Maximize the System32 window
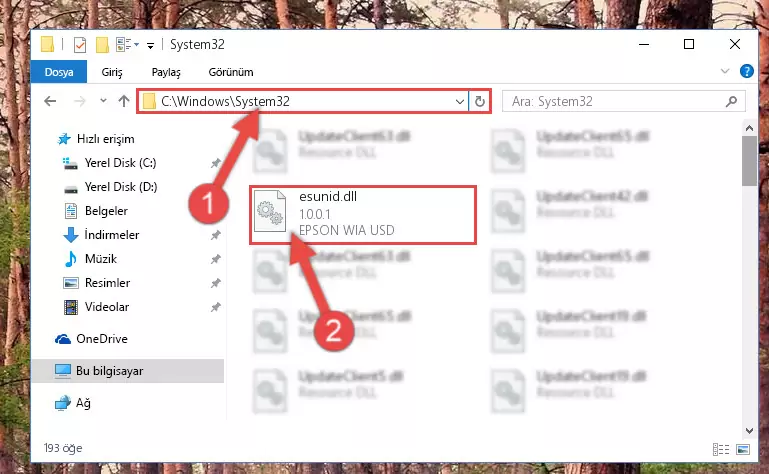The image size is (769, 474). click(x=689, y=45)
